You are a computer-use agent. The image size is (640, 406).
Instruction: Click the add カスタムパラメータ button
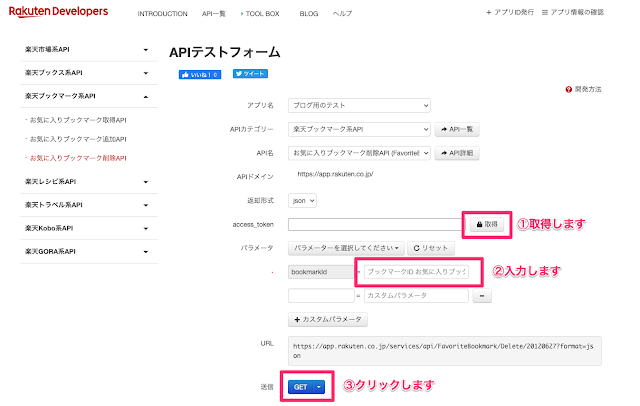coord(328,319)
